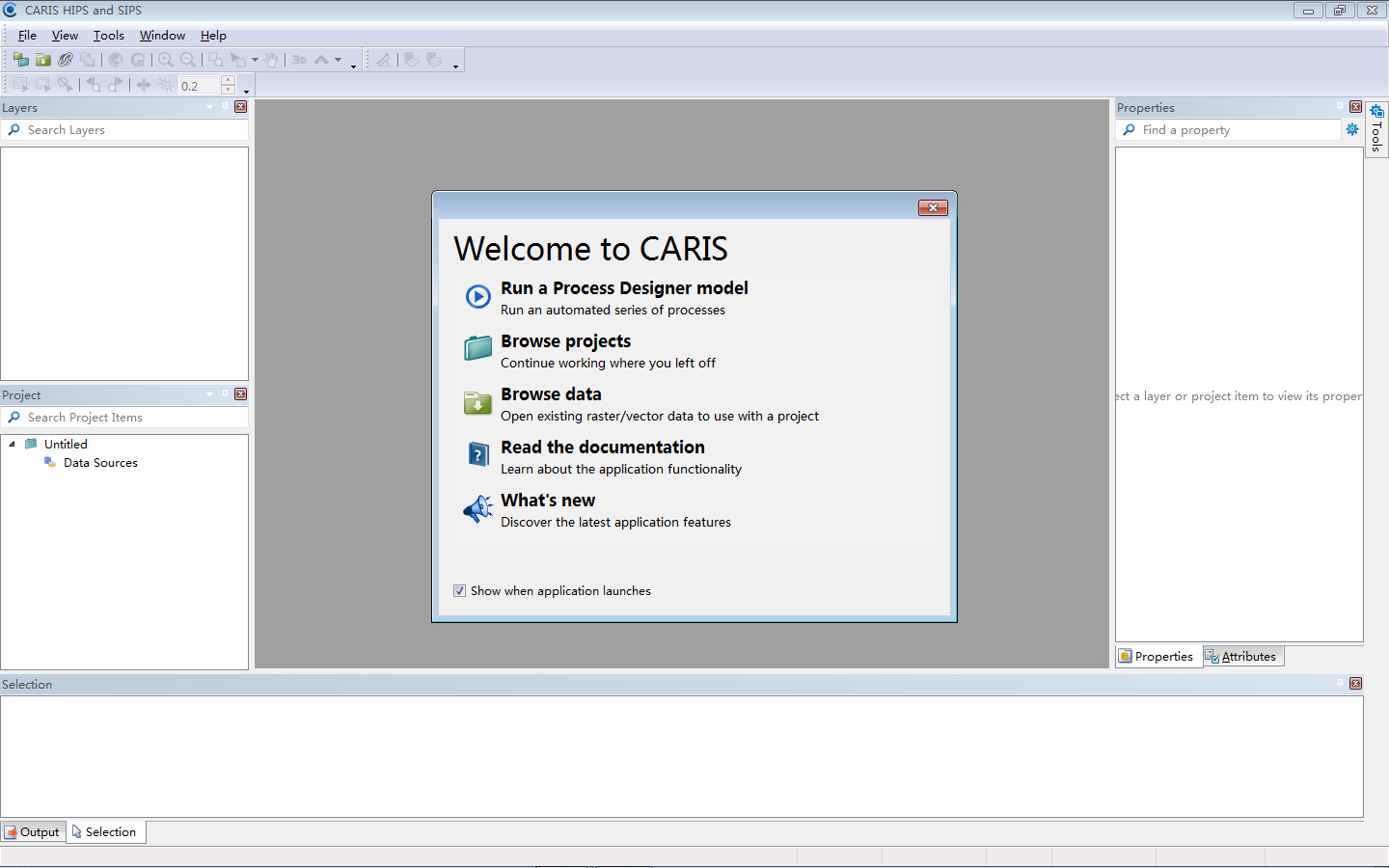
Task: Open the Project panel header dropdown arrow
Action: pos(209,394)
